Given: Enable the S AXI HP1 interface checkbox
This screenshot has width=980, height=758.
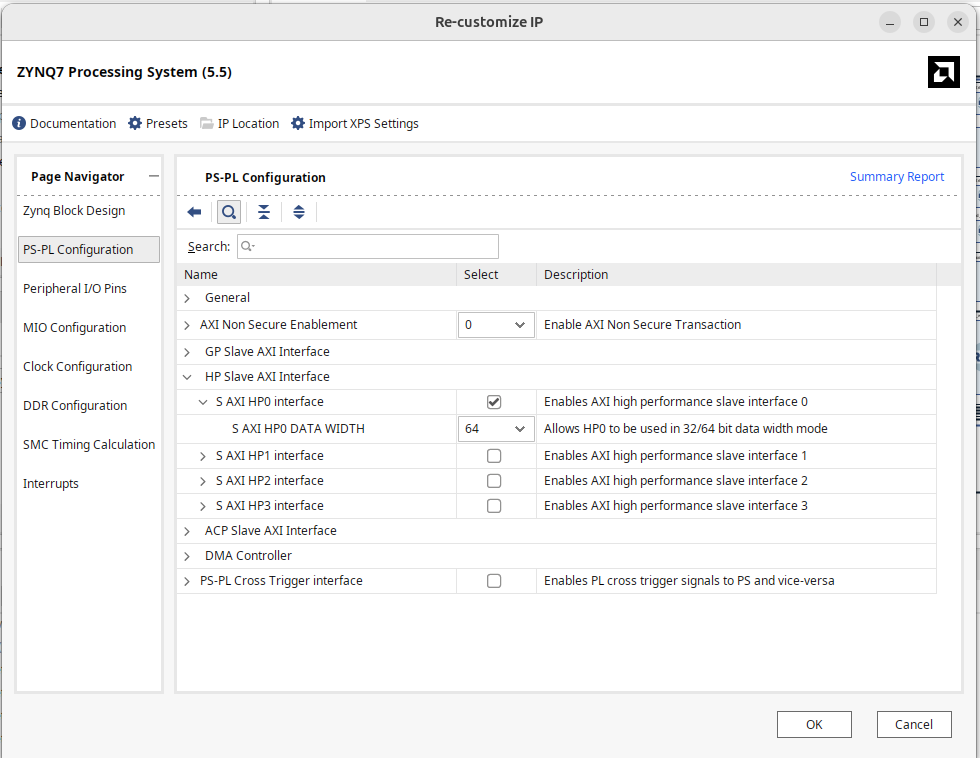Looking at the screenshot, I should (494, 456).
